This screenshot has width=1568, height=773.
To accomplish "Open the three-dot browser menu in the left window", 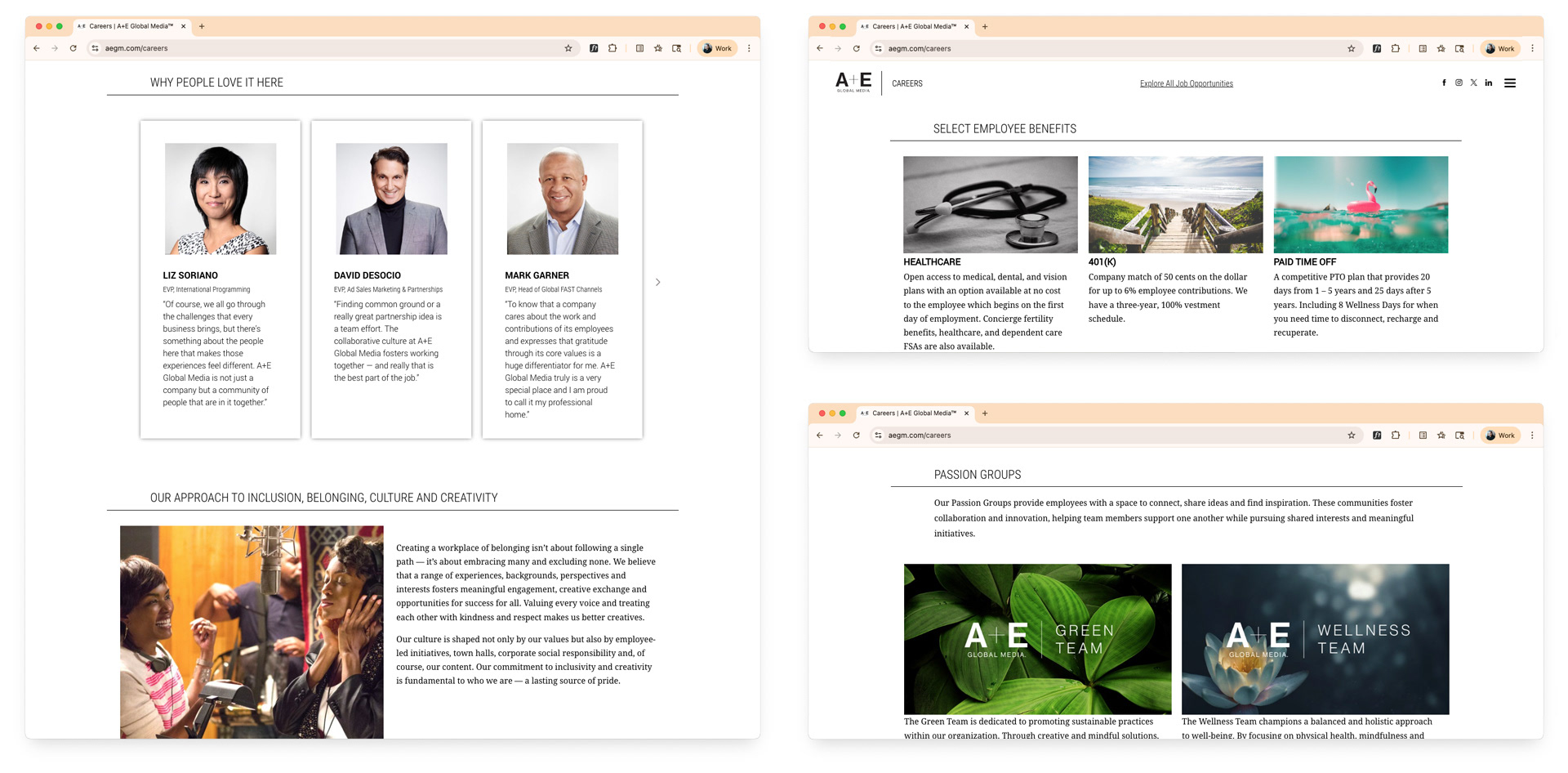I will click(749, 48).
